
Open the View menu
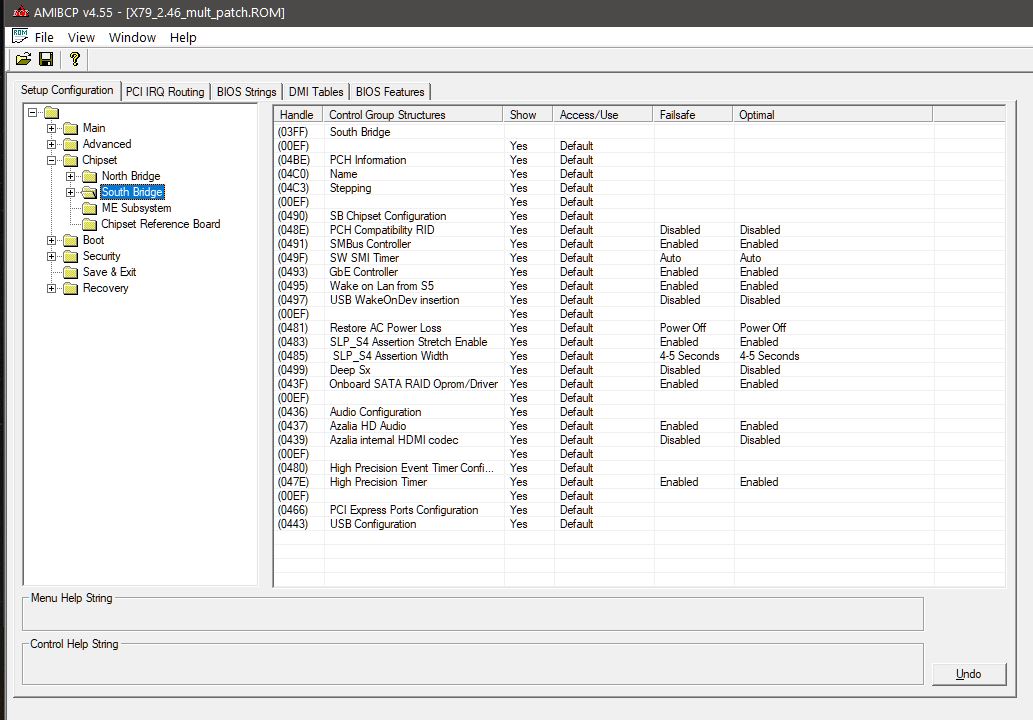[x=81, y=38]
